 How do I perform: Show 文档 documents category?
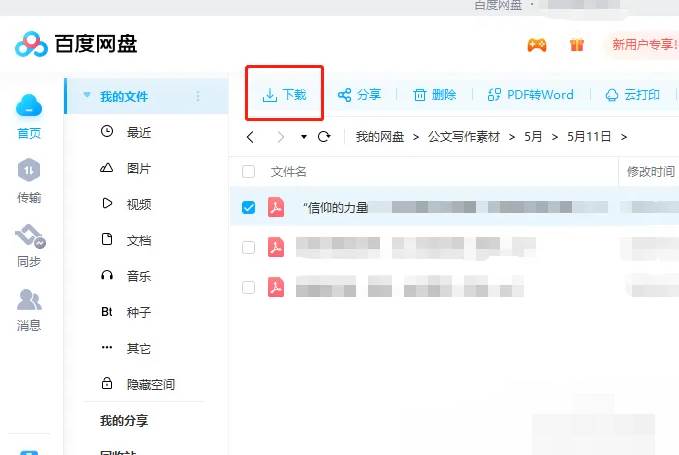[x=139, y=240]
